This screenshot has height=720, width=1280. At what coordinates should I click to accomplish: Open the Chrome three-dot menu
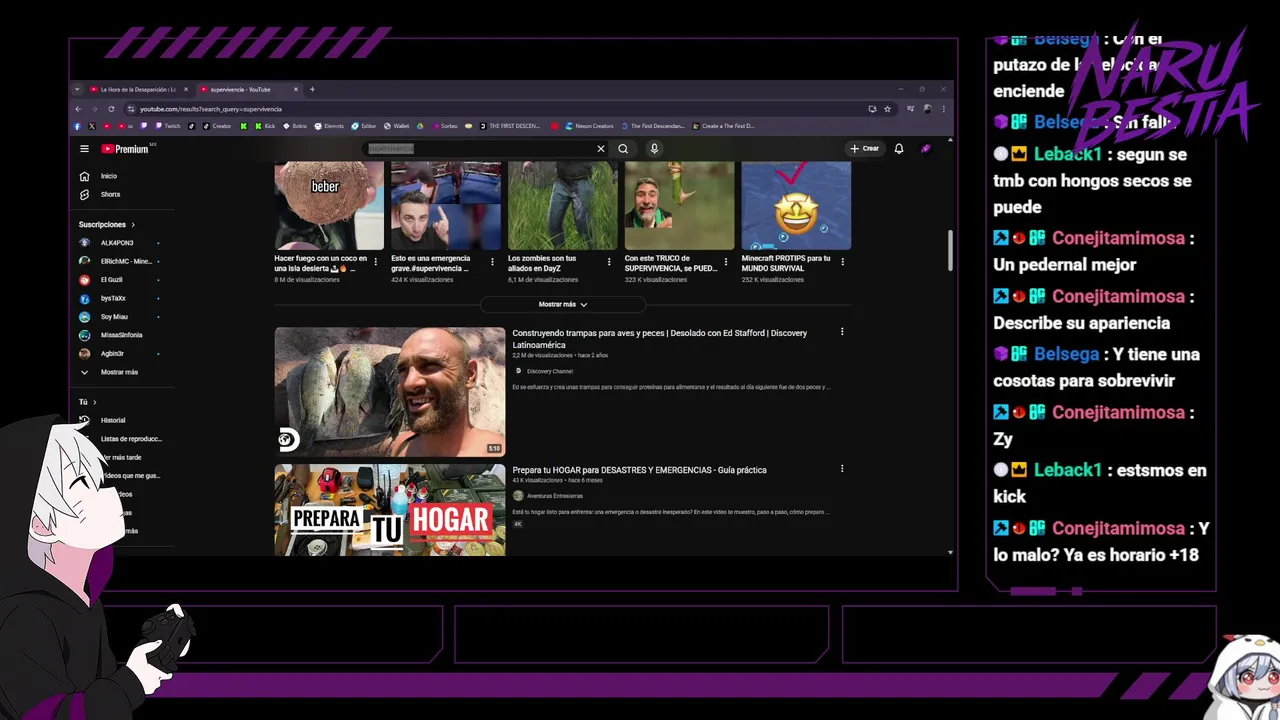[x=943, y=109]
